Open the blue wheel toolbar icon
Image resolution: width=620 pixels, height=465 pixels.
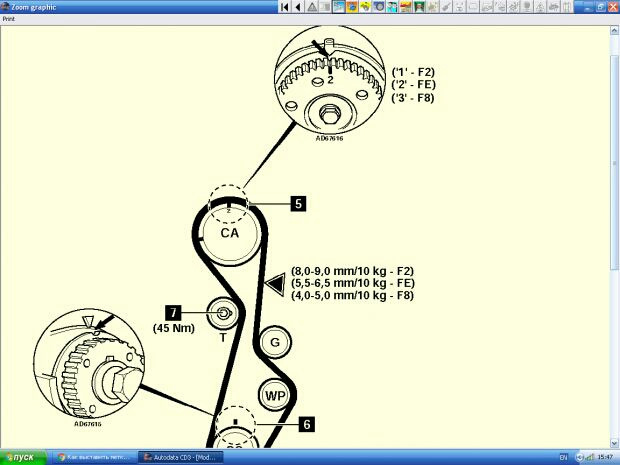click(x=379, y=7)
